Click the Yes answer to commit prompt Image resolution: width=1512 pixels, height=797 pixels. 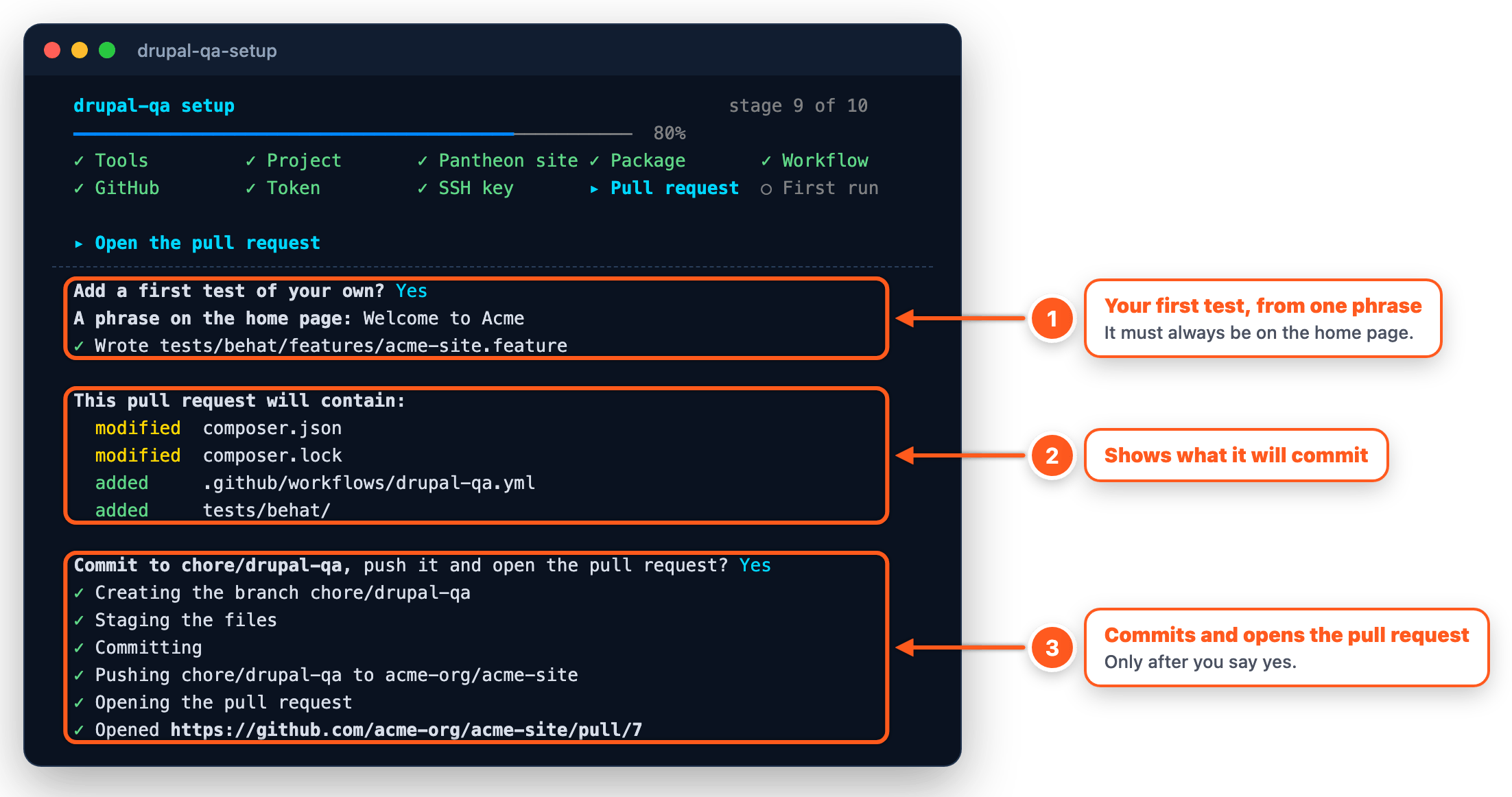[x=755, y=565]
